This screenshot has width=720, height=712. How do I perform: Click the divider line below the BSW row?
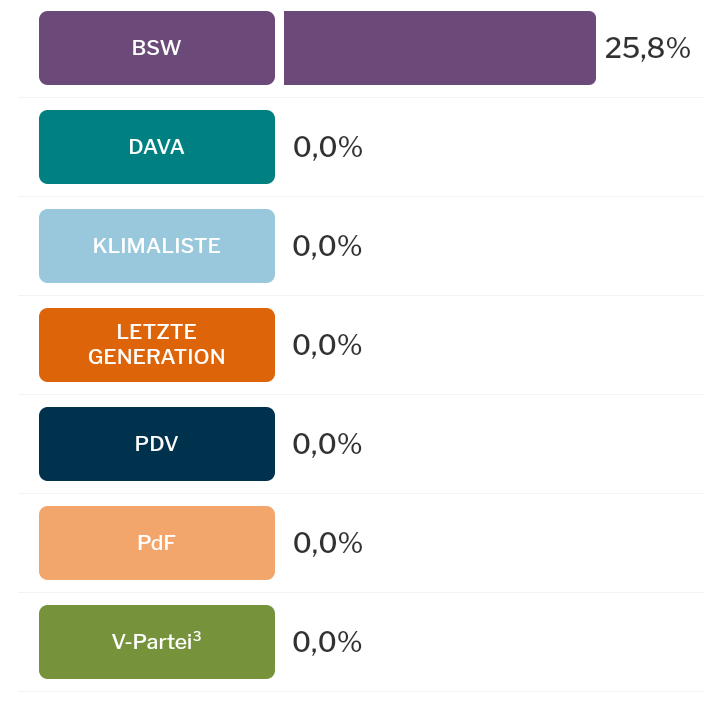[360, 98]
